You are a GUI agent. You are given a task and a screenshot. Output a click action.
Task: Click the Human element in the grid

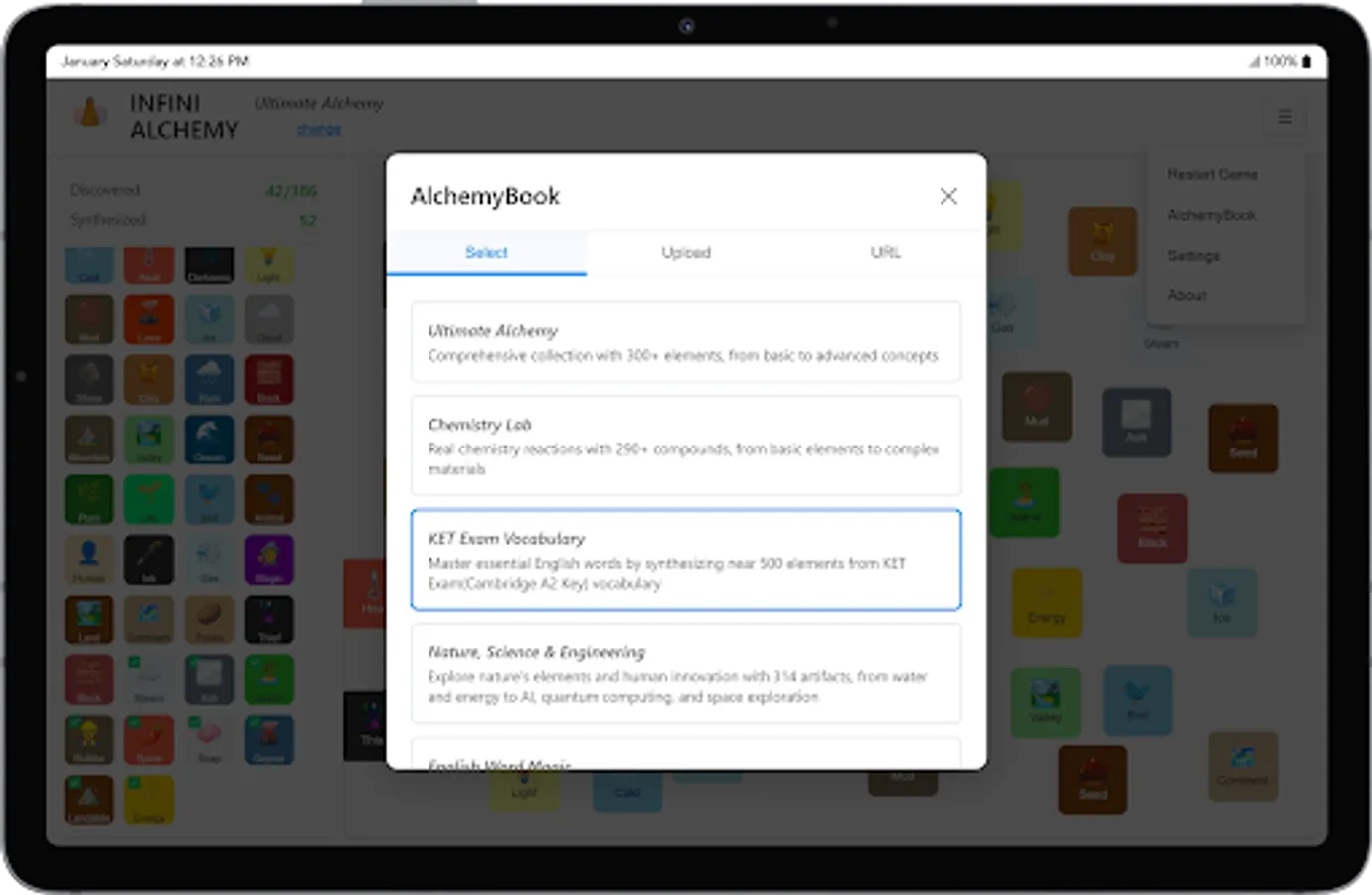click(89, 560)
